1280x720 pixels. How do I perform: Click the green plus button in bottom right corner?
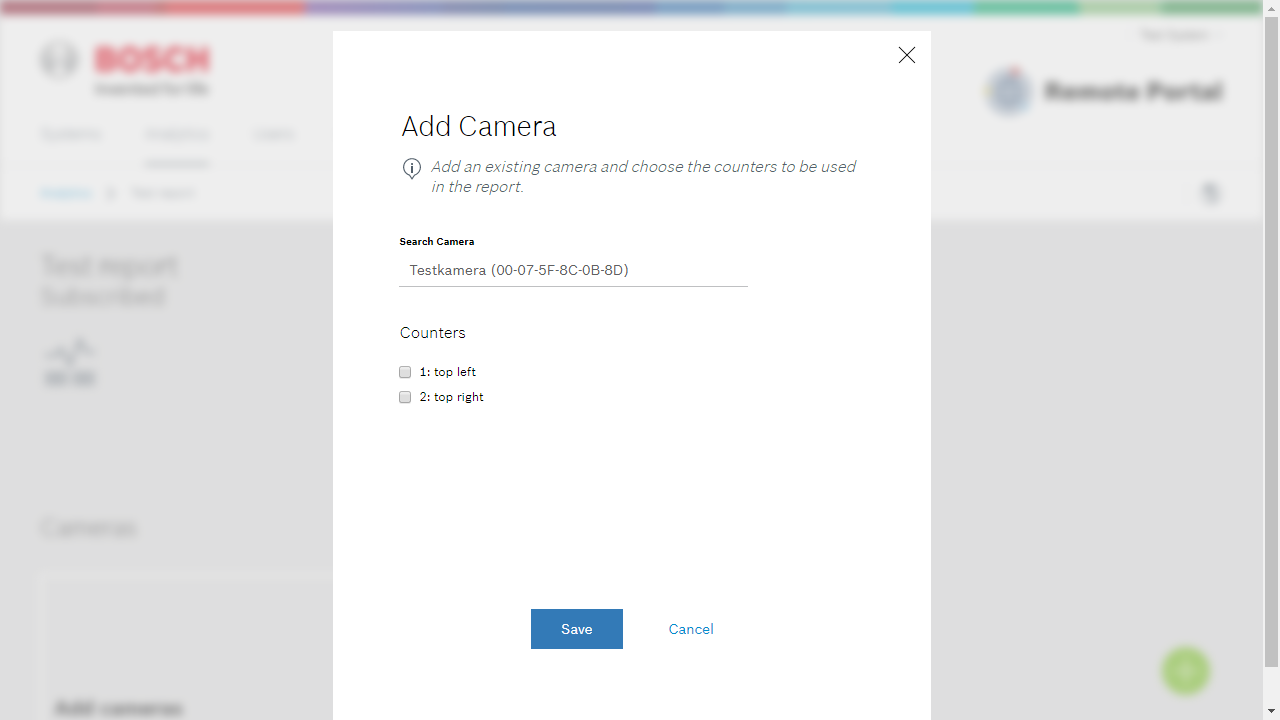1186,670
